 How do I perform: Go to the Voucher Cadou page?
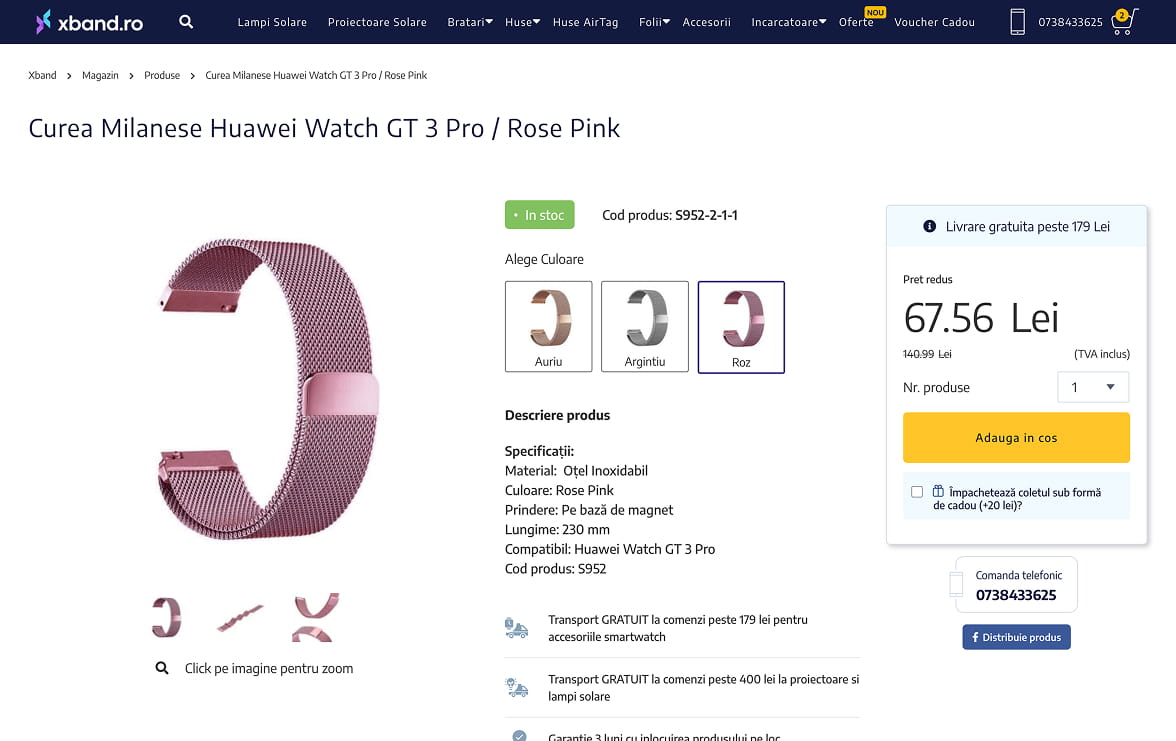(x=934, y=22)
